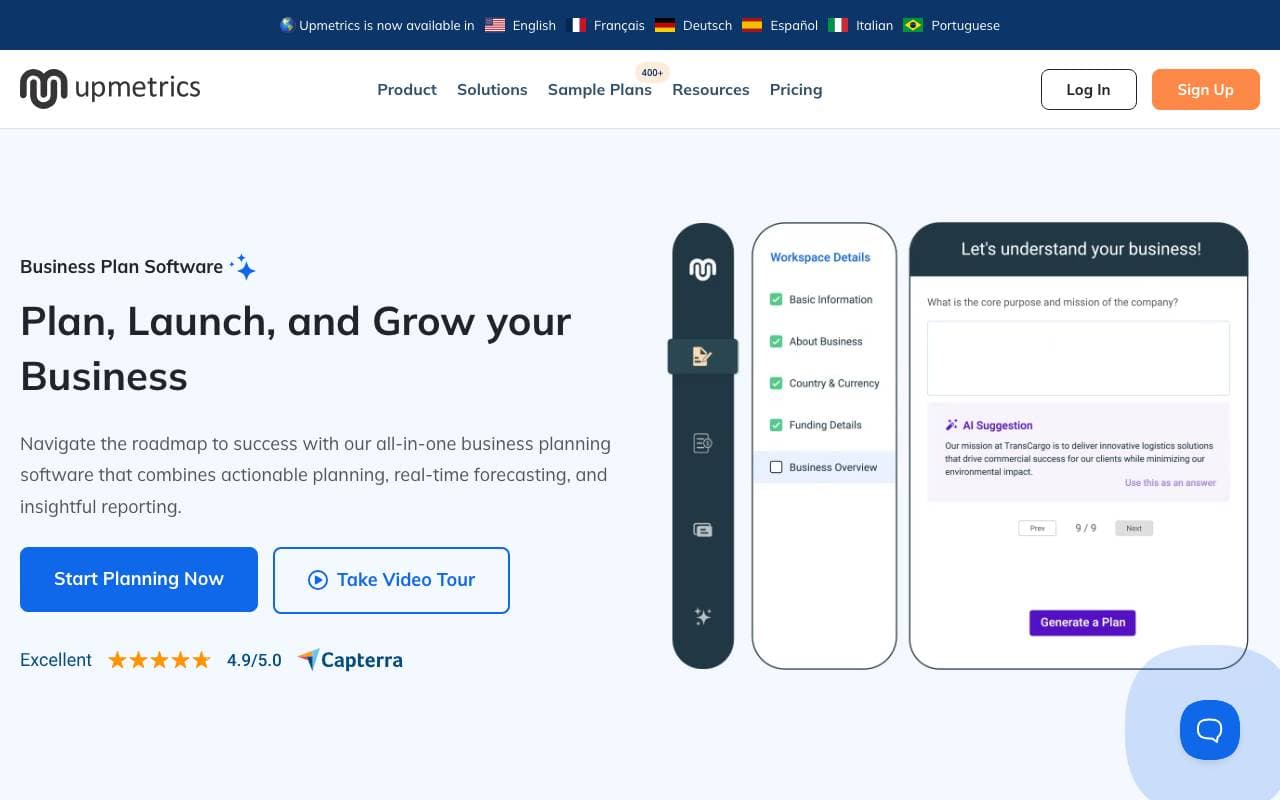1280x800 pixels.
Task: Select the French flag icon
Action: (x=576, y=25)
